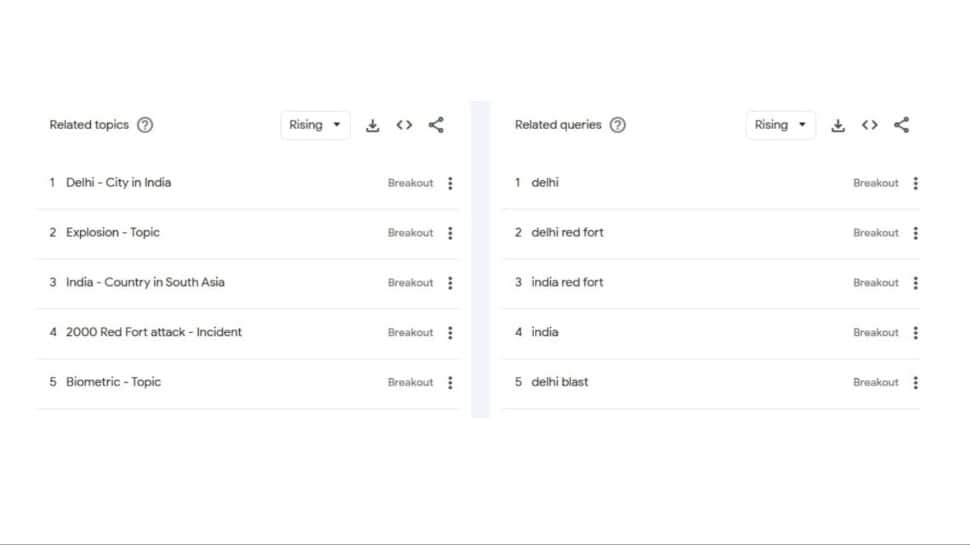Share the Related queries card
Screen dimensions: 970x545
tap(902, 125)
